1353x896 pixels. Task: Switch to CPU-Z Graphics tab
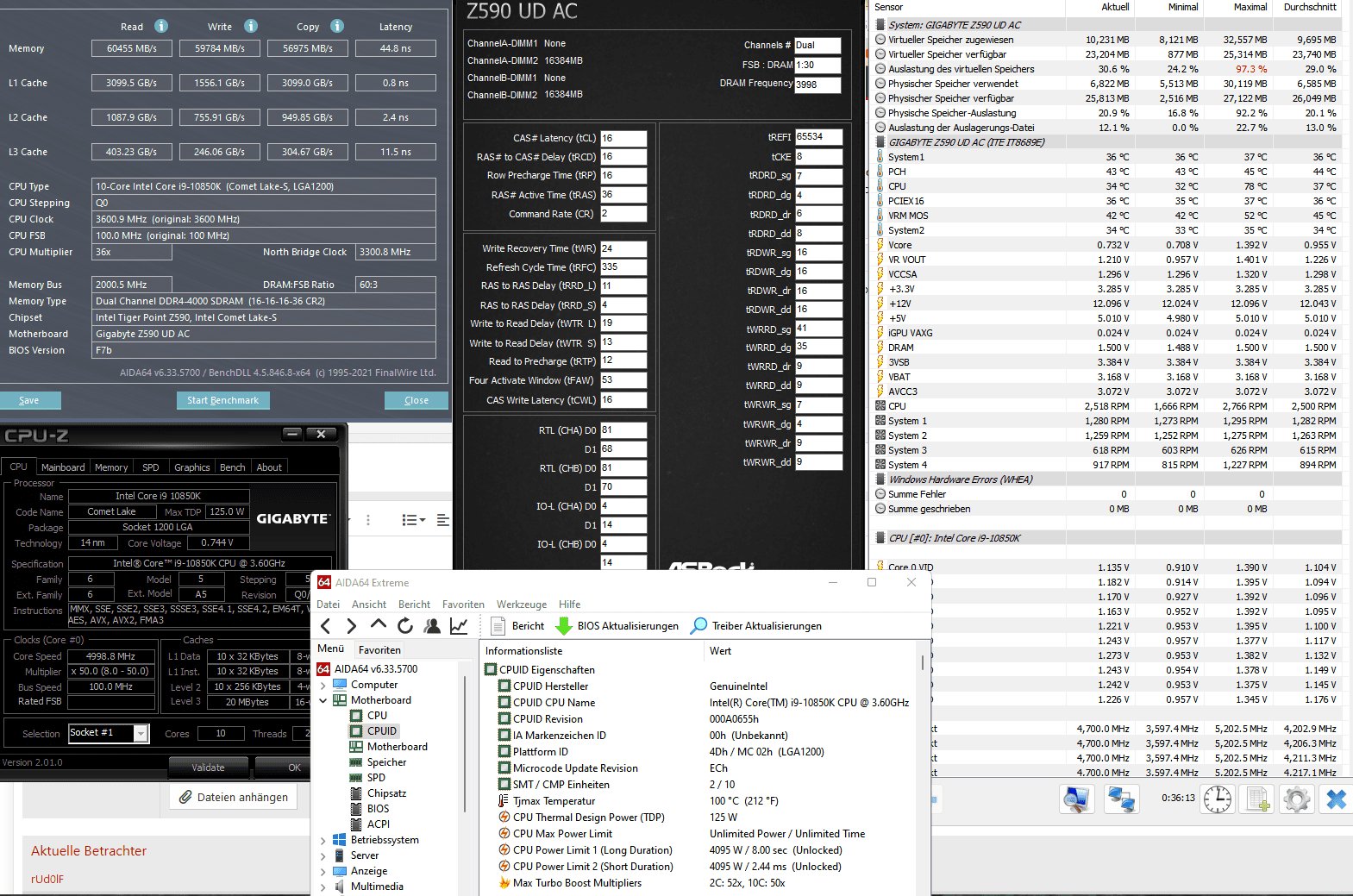191,467
